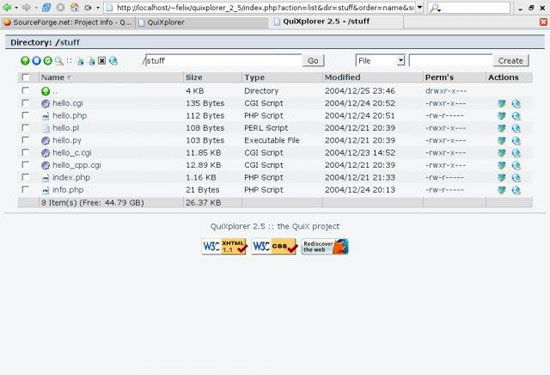Click edit action icon for hello.cgi

pyautogui.click(x=502, y=103)
